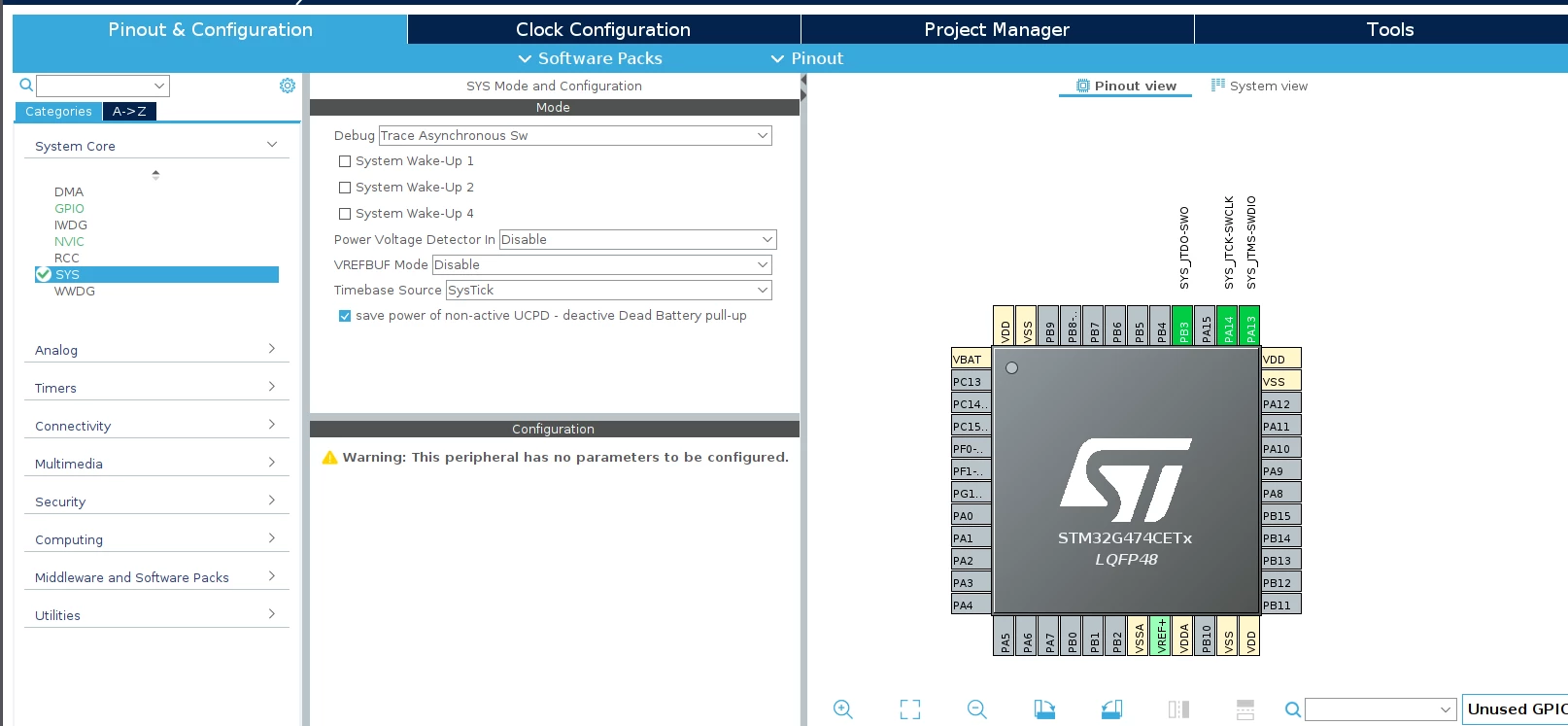
Task: Open the Timebase Source dropdown
Action: coord(609,290)
